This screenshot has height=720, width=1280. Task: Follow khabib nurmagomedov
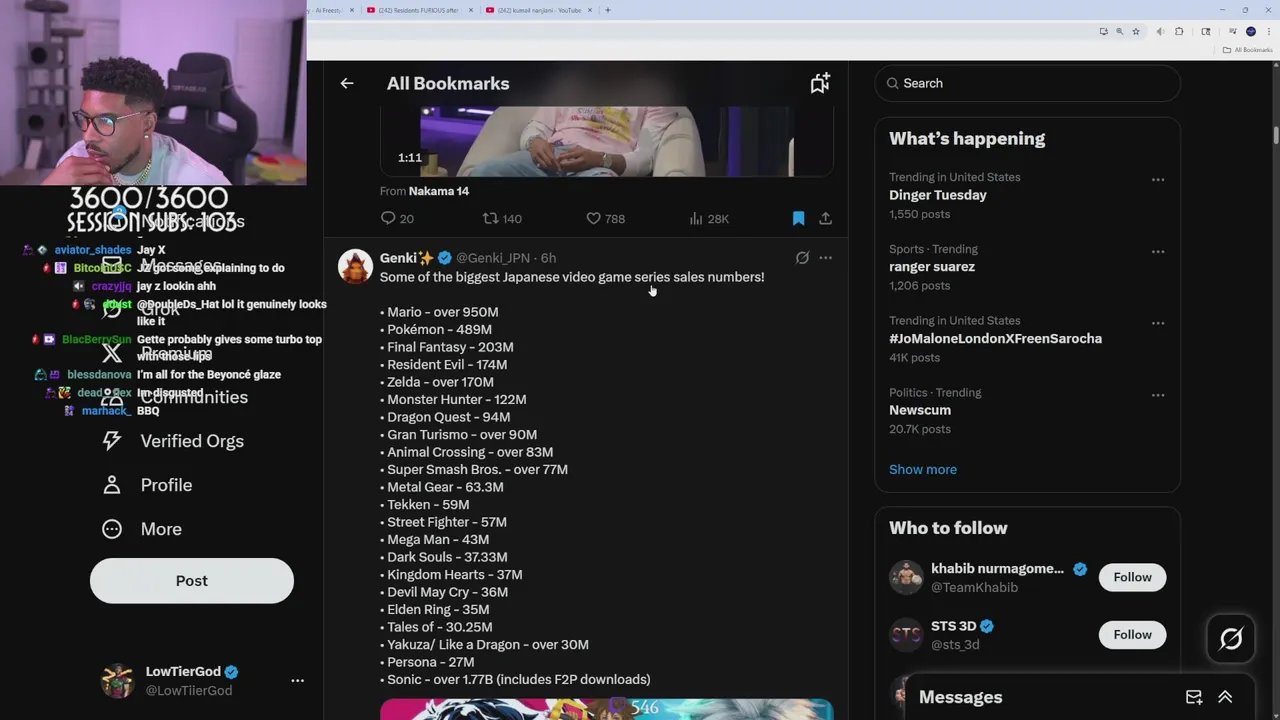[1132, 577]
